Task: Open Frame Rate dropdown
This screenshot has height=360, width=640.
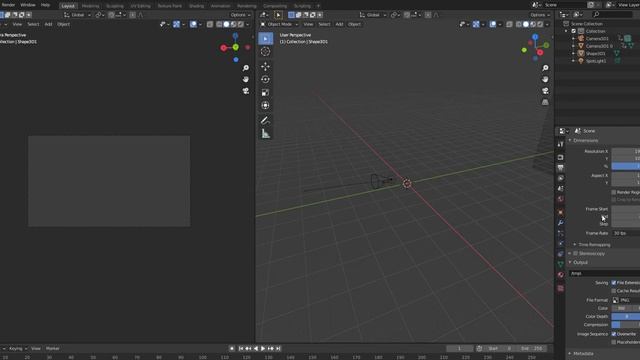Action: (x=626, y=233)
